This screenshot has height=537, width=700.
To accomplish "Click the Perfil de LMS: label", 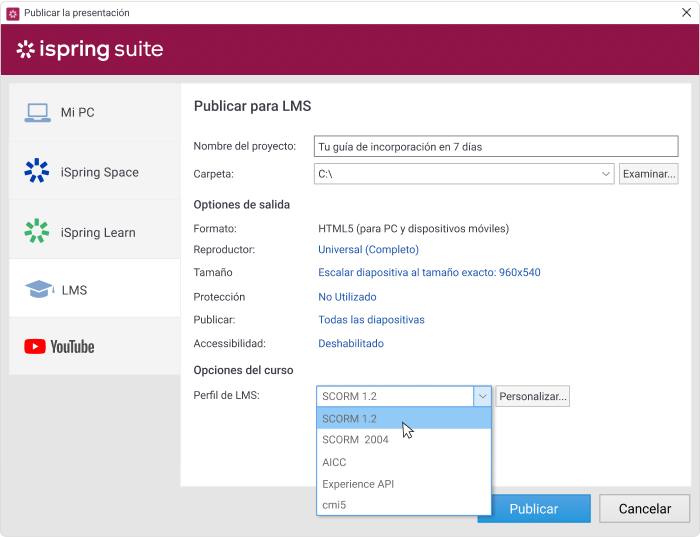I will point(226,395).
